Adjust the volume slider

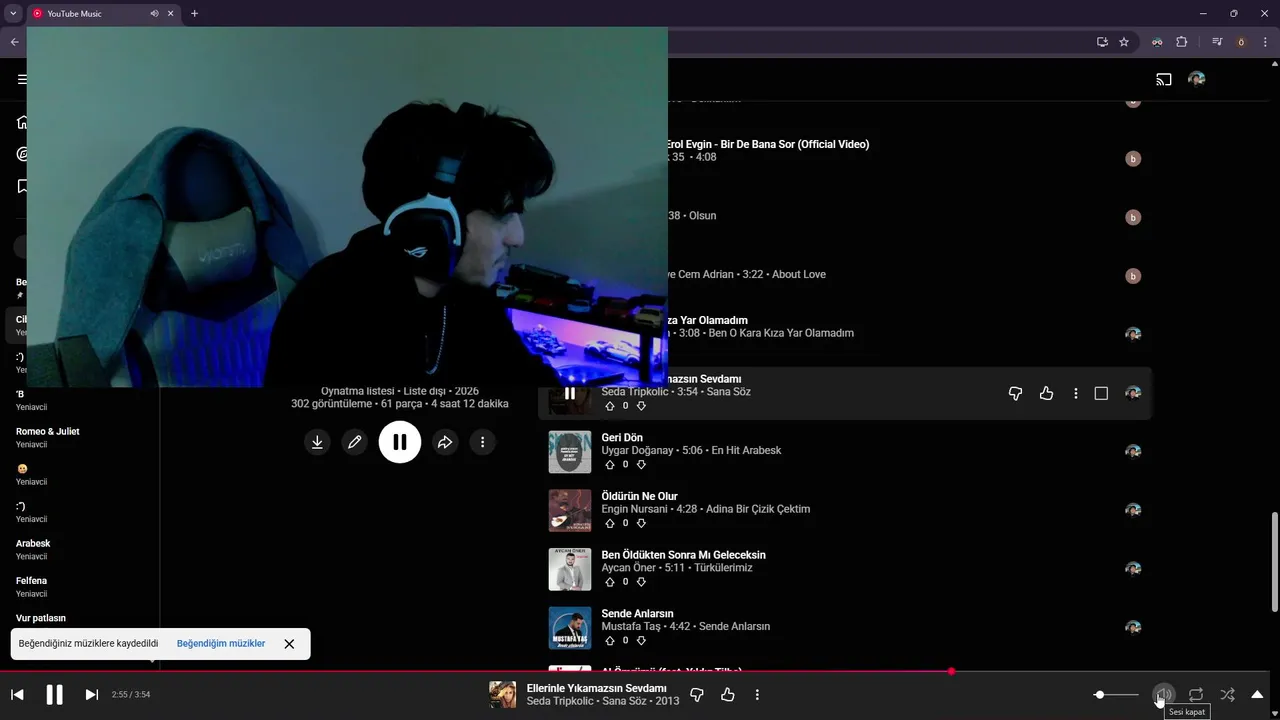click(1116, 695)
